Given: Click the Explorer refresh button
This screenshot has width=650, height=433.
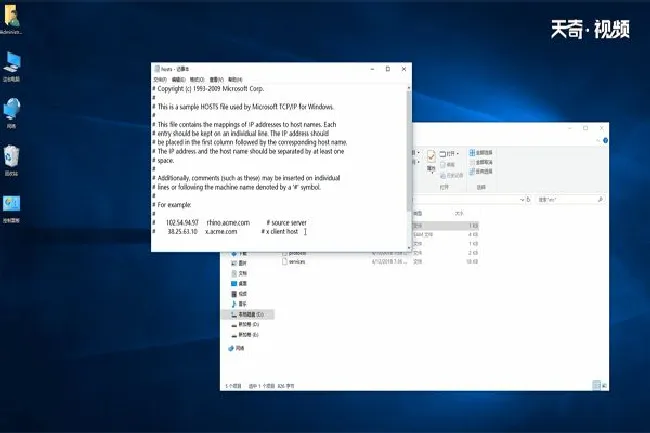Looking at the screenshot, I should [529, 200].
